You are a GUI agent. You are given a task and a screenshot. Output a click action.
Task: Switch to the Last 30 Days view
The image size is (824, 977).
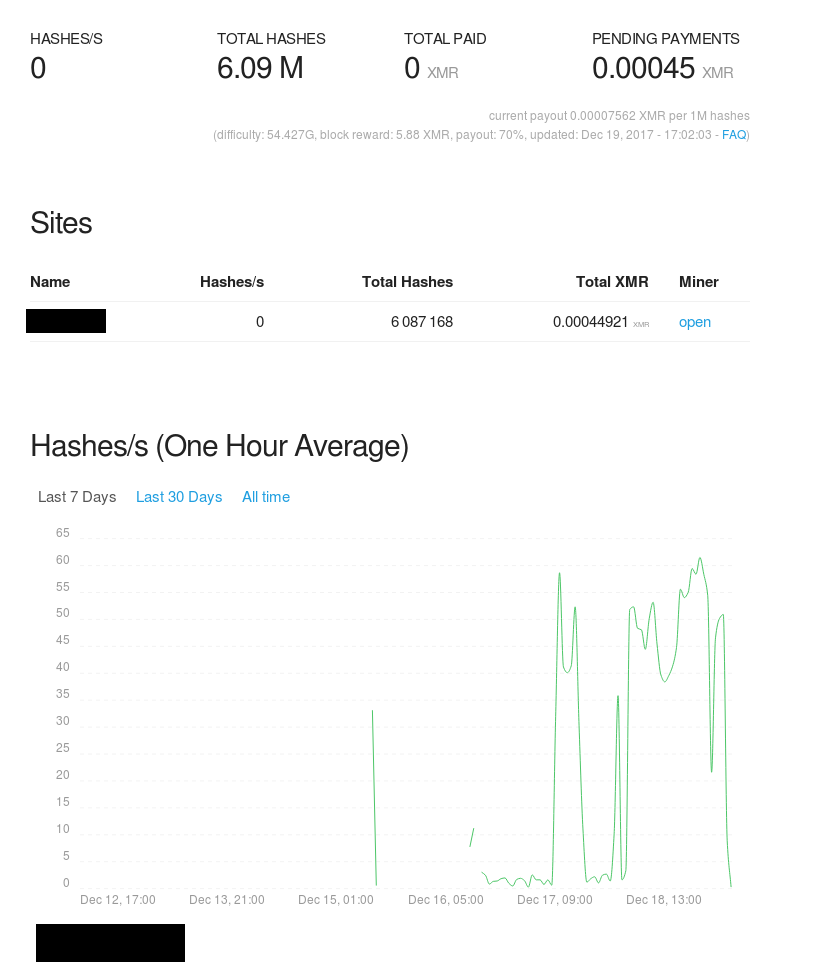pos(179,496)
